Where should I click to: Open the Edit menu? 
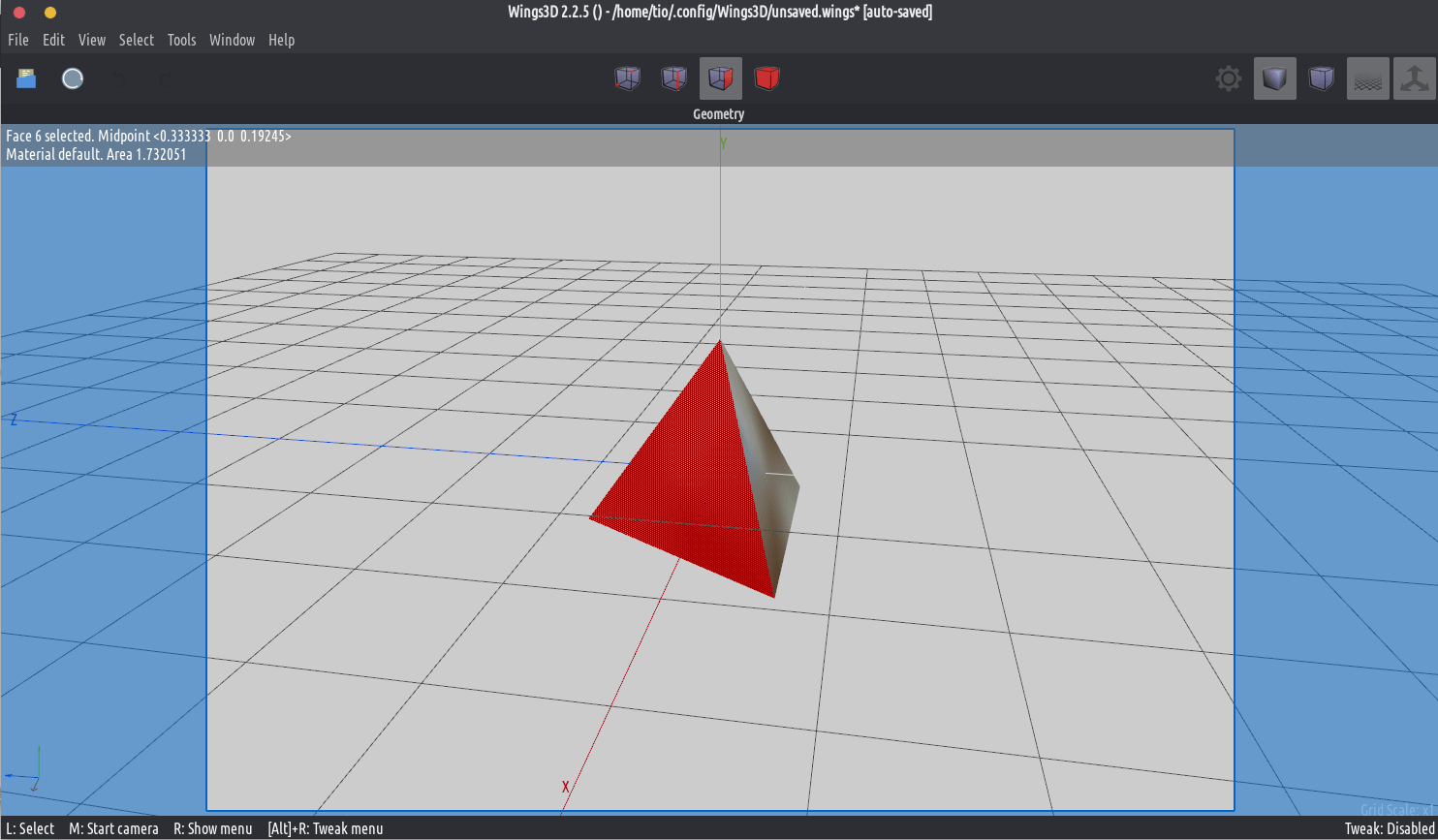pyautogui.click(x=53, y=40)
